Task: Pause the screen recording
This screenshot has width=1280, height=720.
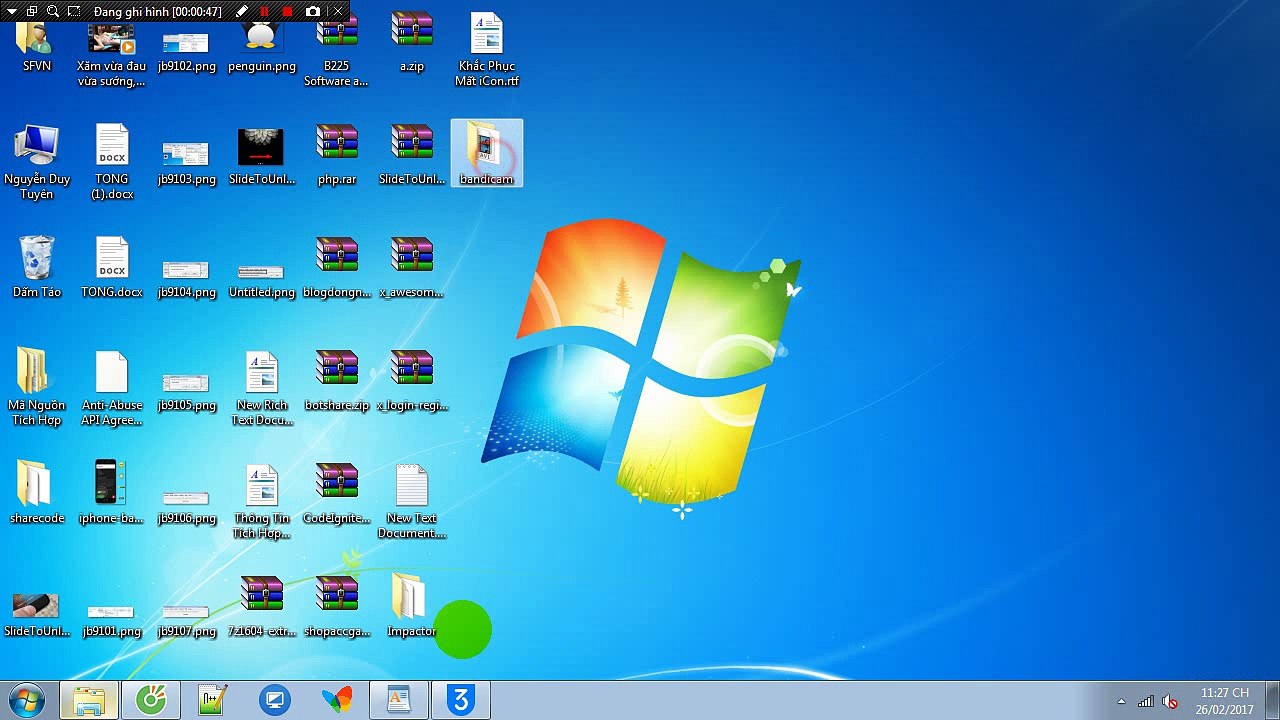Action: (x=264, y=11)
